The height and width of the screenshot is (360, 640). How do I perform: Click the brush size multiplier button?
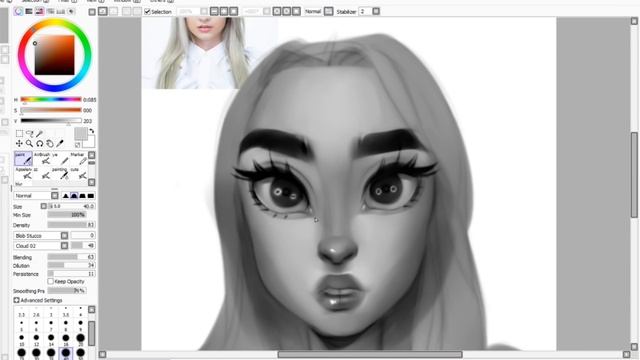(x=44, y=206)
